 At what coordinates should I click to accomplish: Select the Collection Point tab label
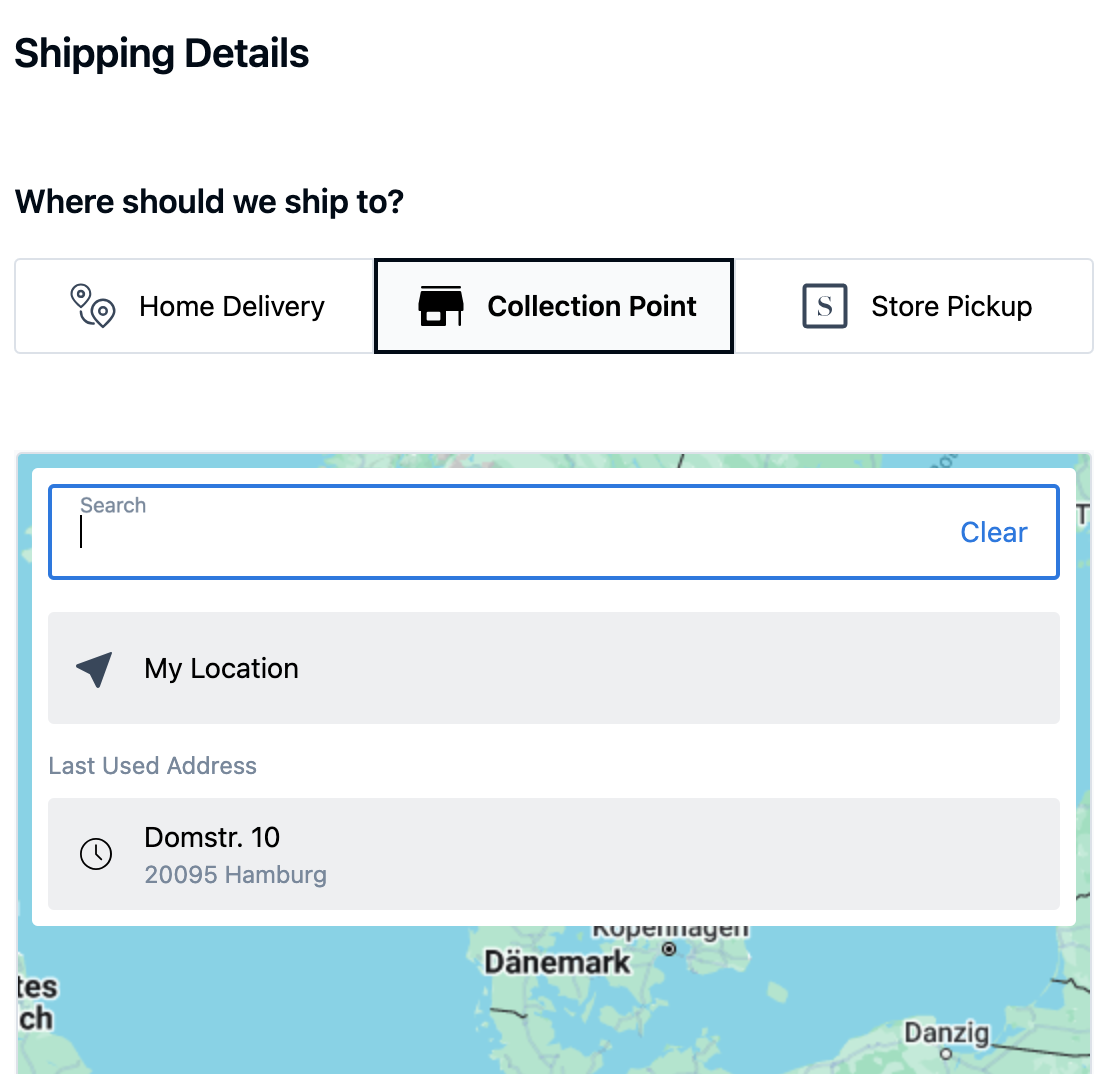pyautogui.click(x=592, y=306)
